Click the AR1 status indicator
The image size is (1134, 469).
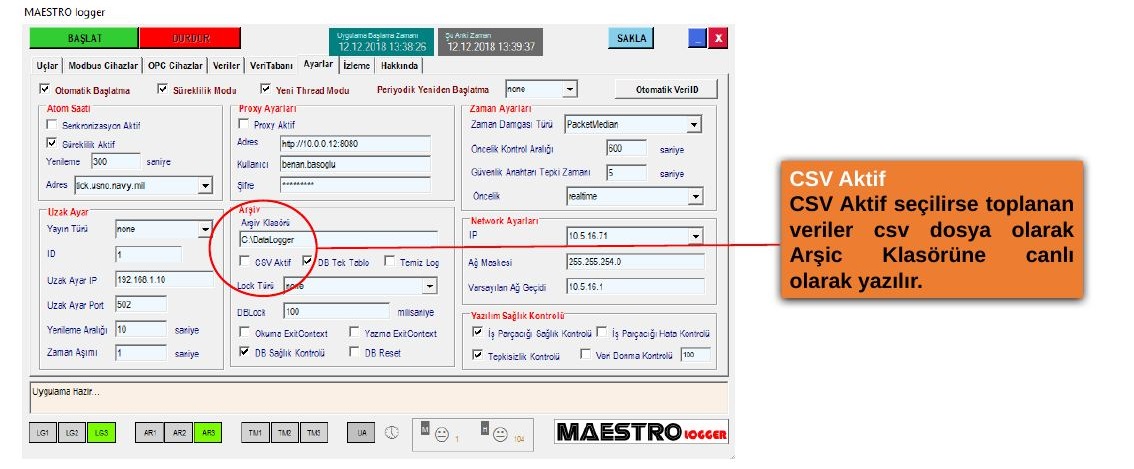coord(149,433)
